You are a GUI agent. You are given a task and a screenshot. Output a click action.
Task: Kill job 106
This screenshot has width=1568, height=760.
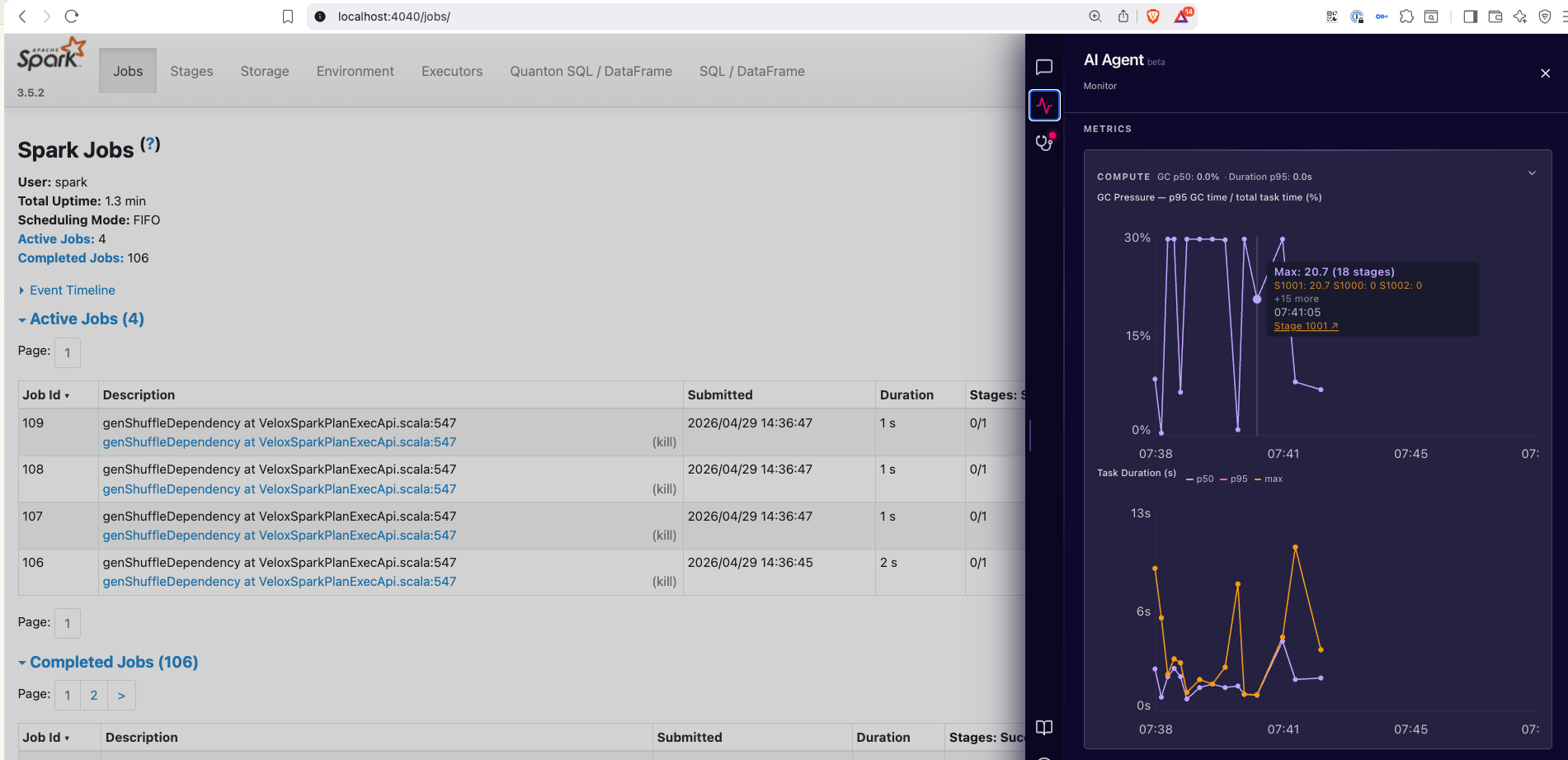(x=665, y=582)
